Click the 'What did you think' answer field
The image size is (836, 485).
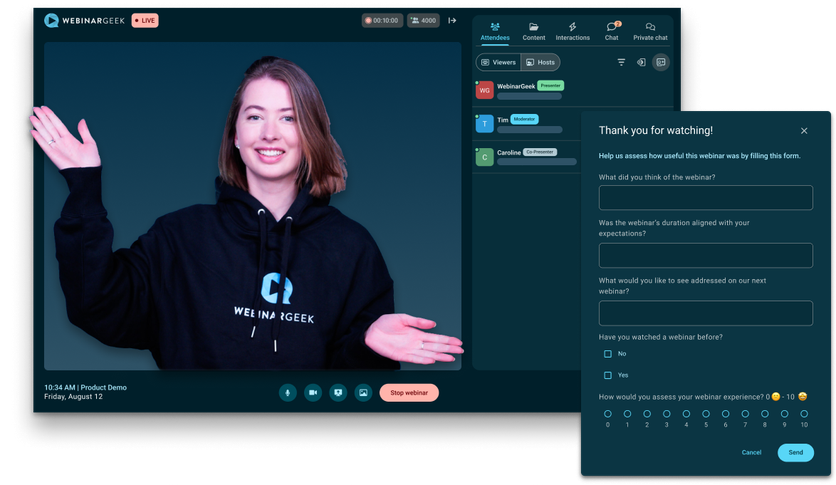pyautogui.click(x=705, y=198)
